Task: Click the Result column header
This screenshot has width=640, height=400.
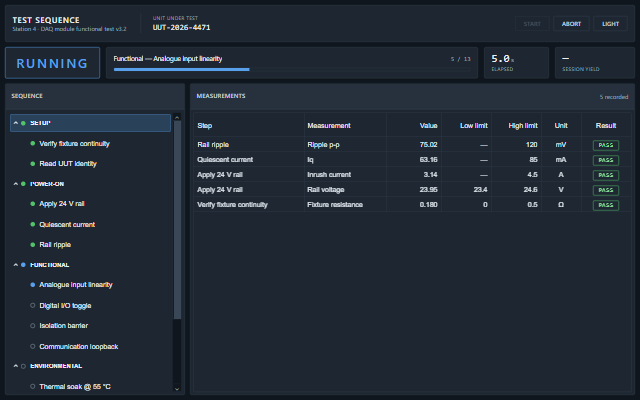Action: 606,126
